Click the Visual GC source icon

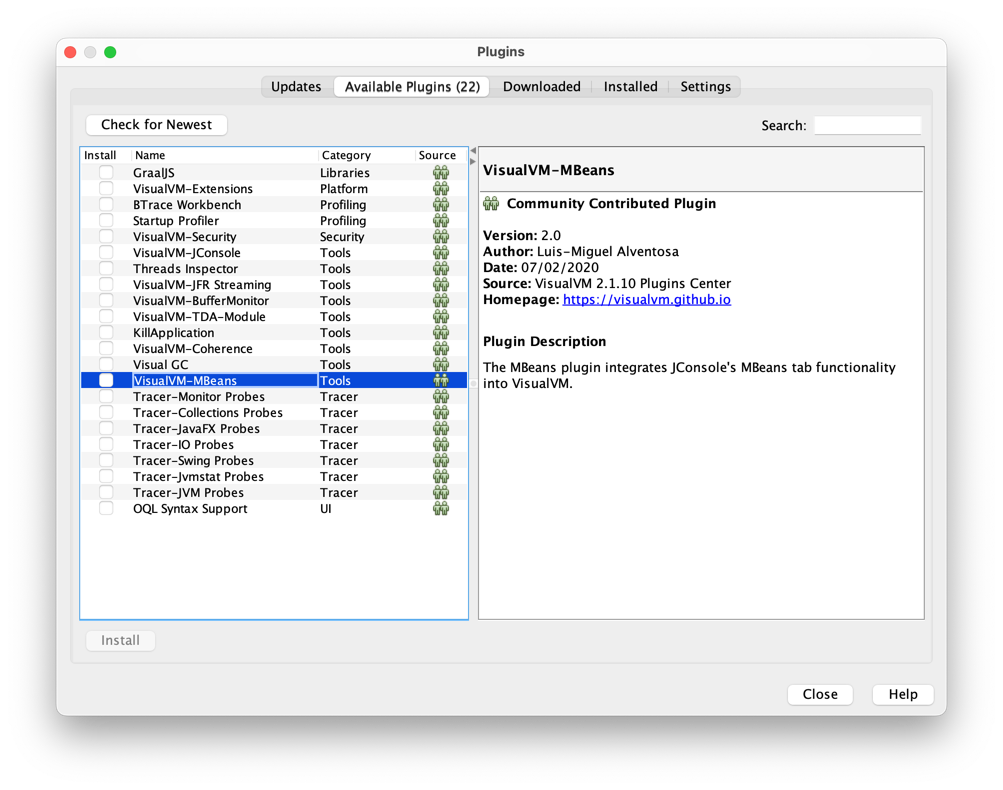click(x=441, y=364)
